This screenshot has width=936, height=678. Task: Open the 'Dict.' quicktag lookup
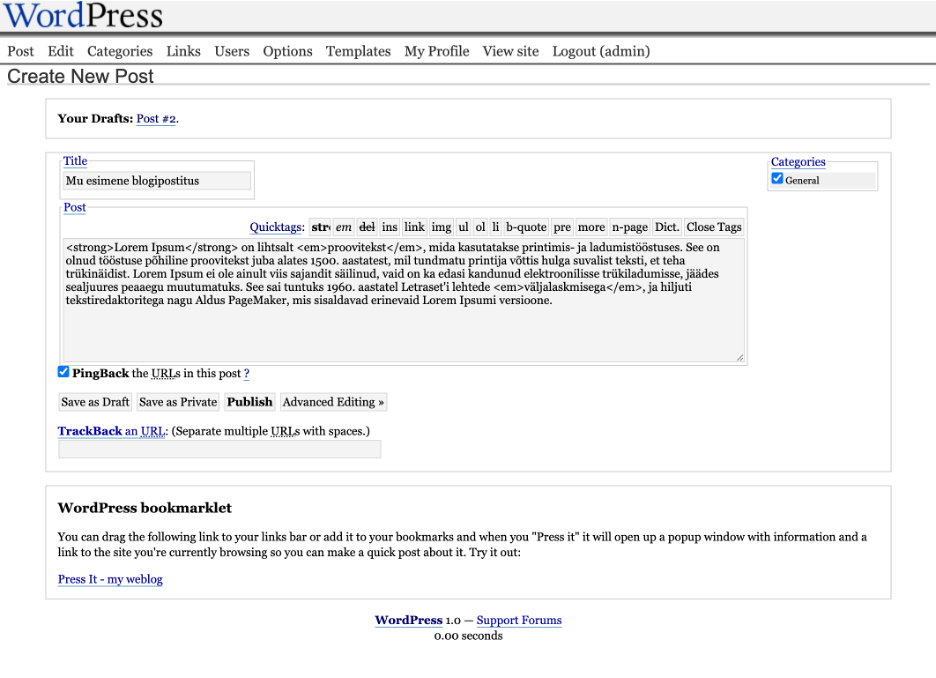coord(667,227)
